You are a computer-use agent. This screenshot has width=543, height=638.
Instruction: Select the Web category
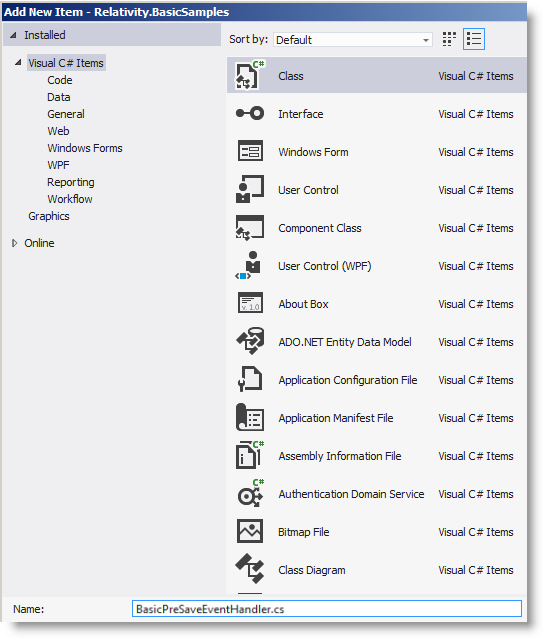click(58, 131)
